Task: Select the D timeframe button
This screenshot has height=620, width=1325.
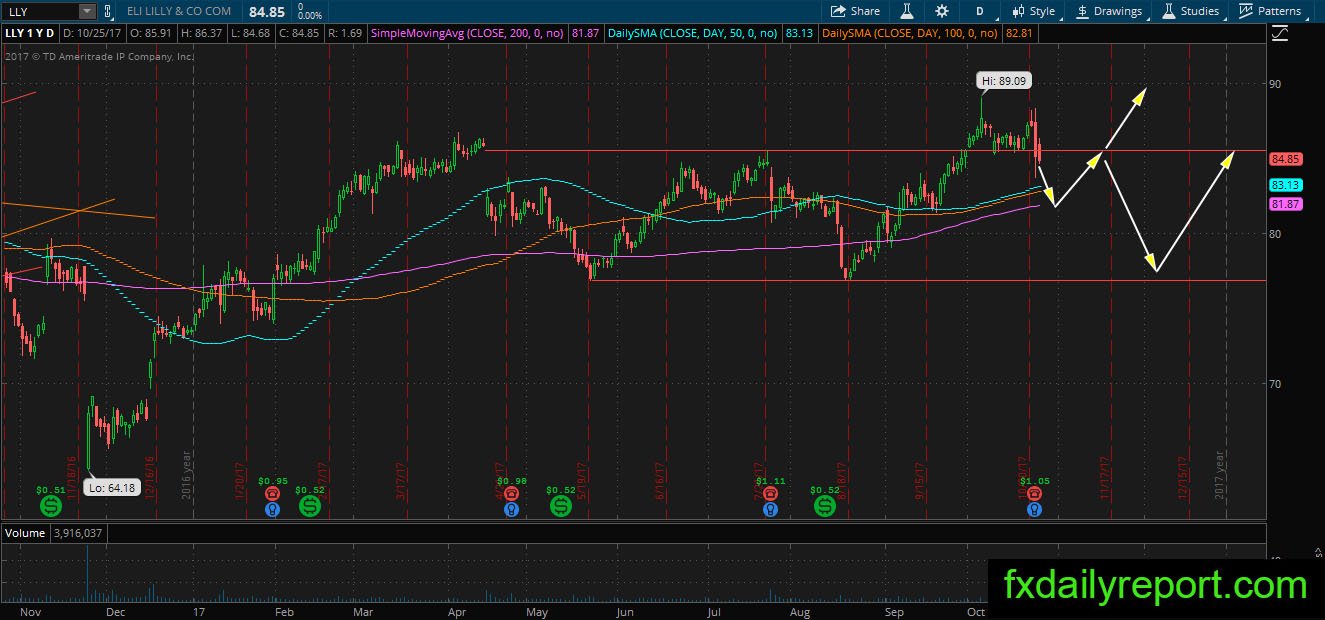Action: [x=979, y=11]
